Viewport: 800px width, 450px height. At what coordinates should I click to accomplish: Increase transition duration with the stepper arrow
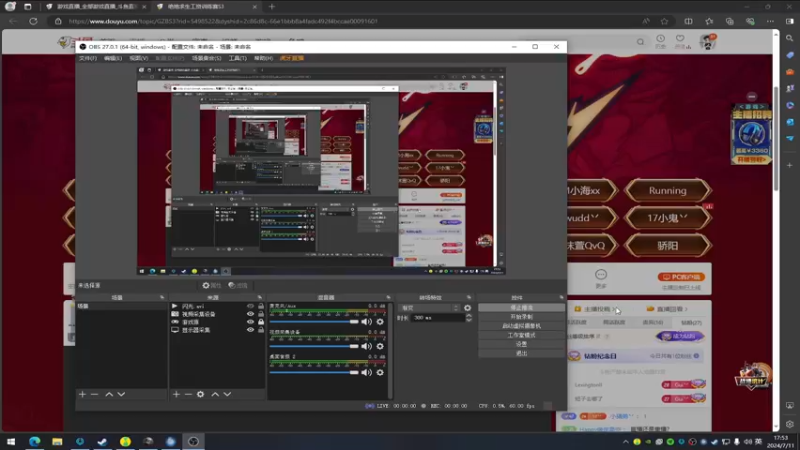tap(468, 315)
